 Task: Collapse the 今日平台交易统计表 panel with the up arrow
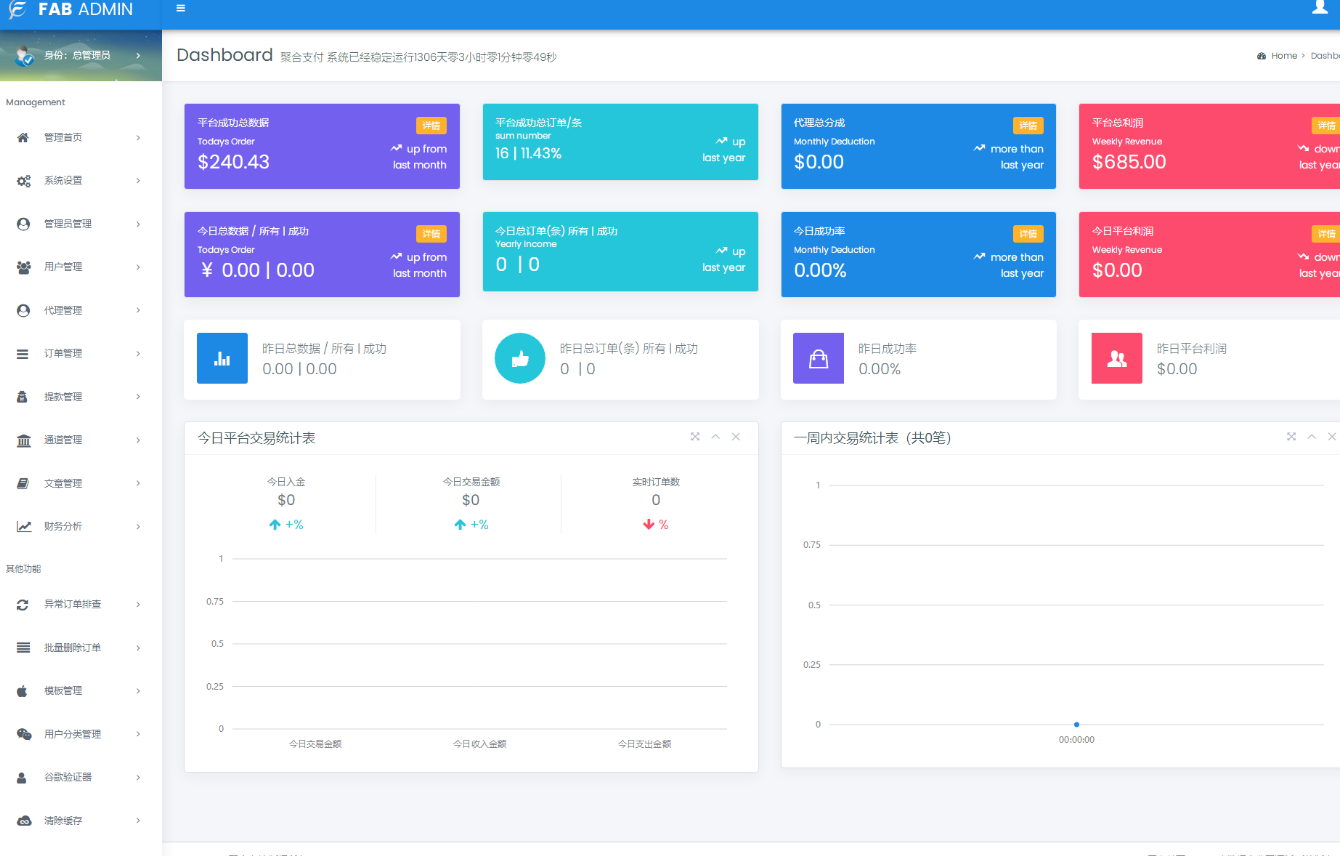pos(715,437)
